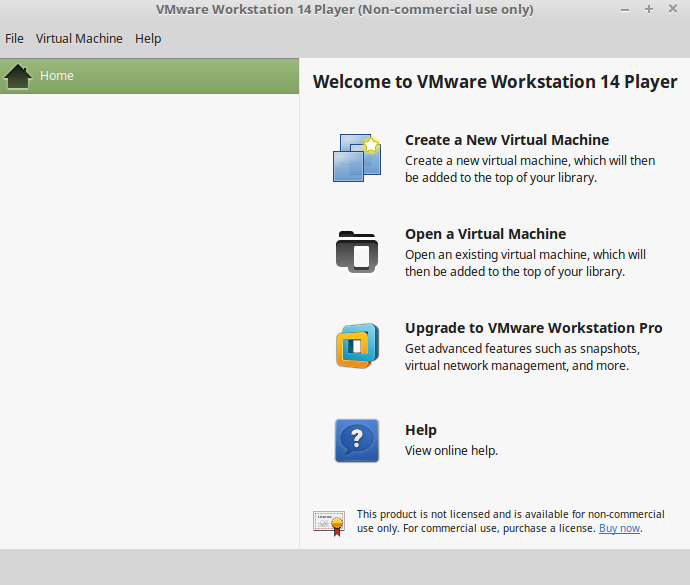Follow the Buy now link

[619, 528]
